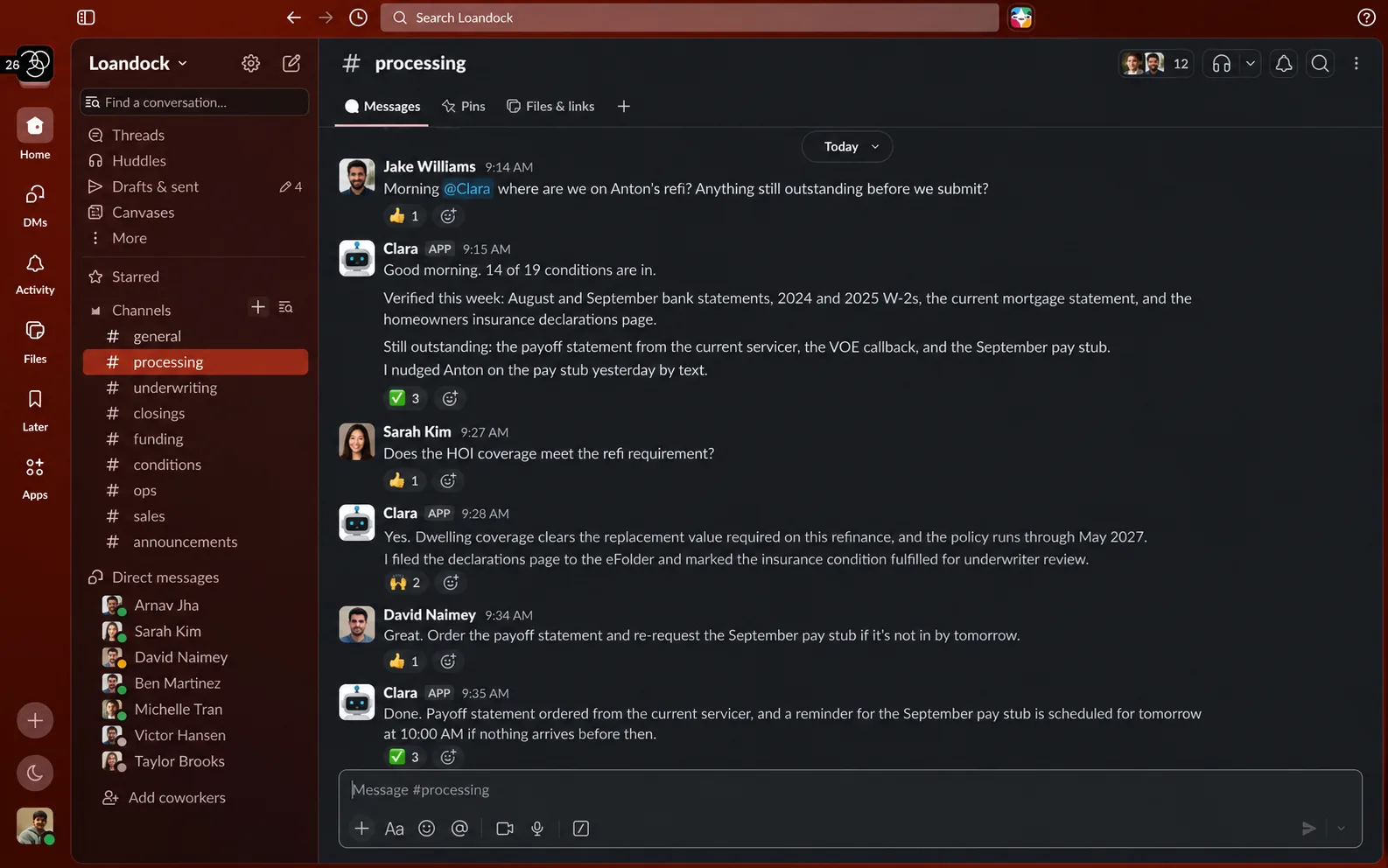Screen dimensions: 1388x868
Task: Open help question mark icon
Action: click(x=1366, y=17)
